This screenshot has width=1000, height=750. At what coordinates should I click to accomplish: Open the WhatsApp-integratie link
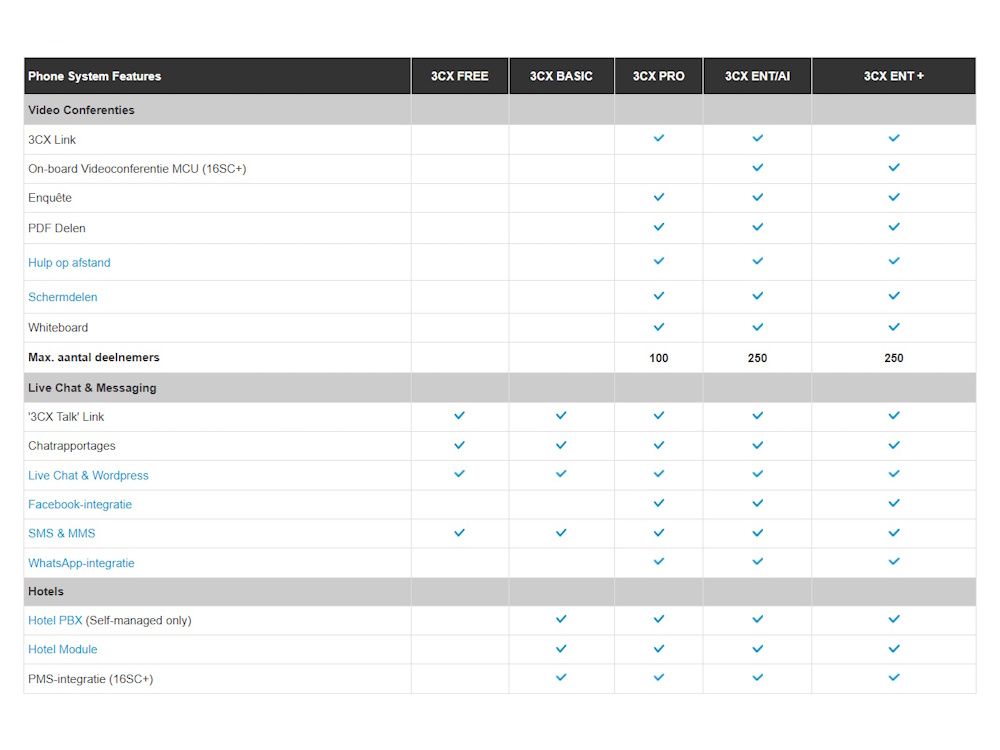81,563
